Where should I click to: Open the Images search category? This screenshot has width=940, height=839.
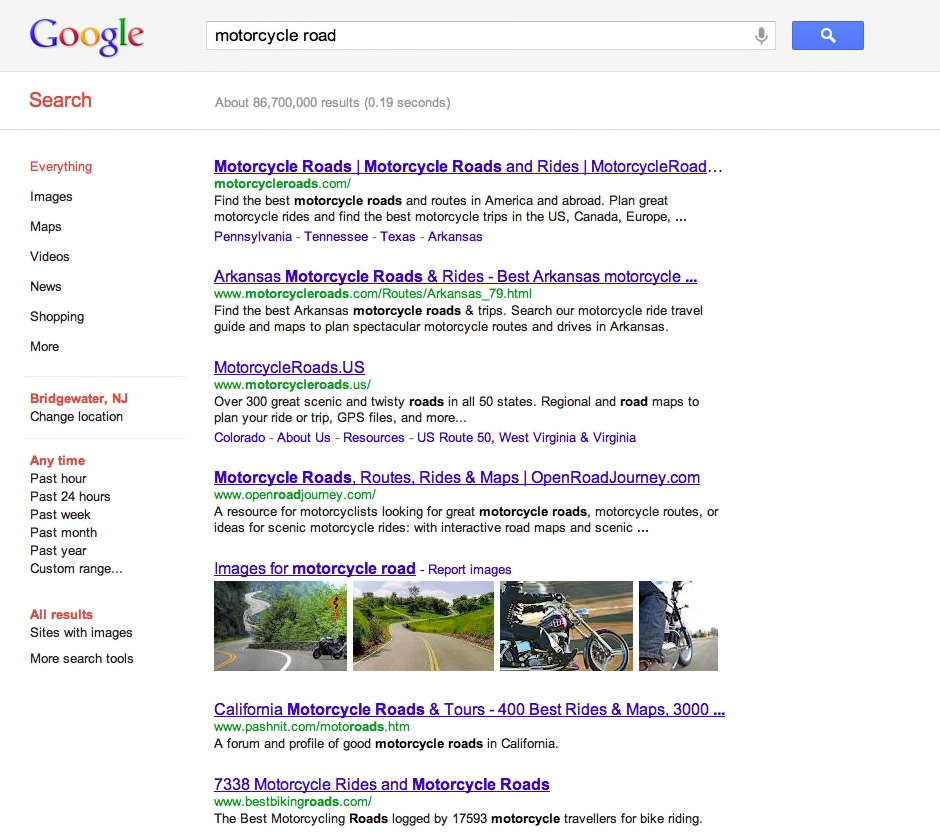51,197
